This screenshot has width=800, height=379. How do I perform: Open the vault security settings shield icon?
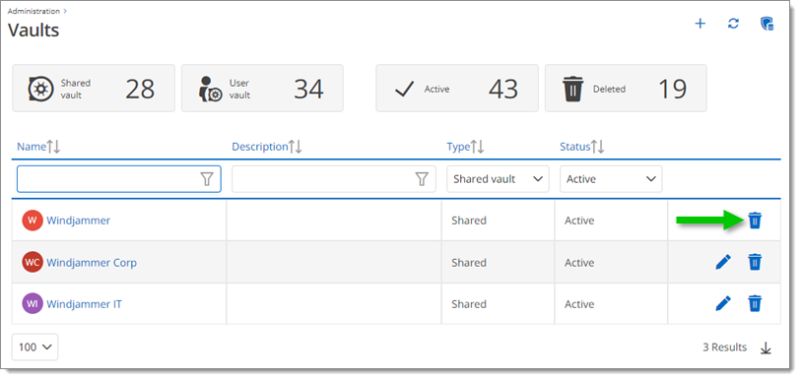pos(767,24)
